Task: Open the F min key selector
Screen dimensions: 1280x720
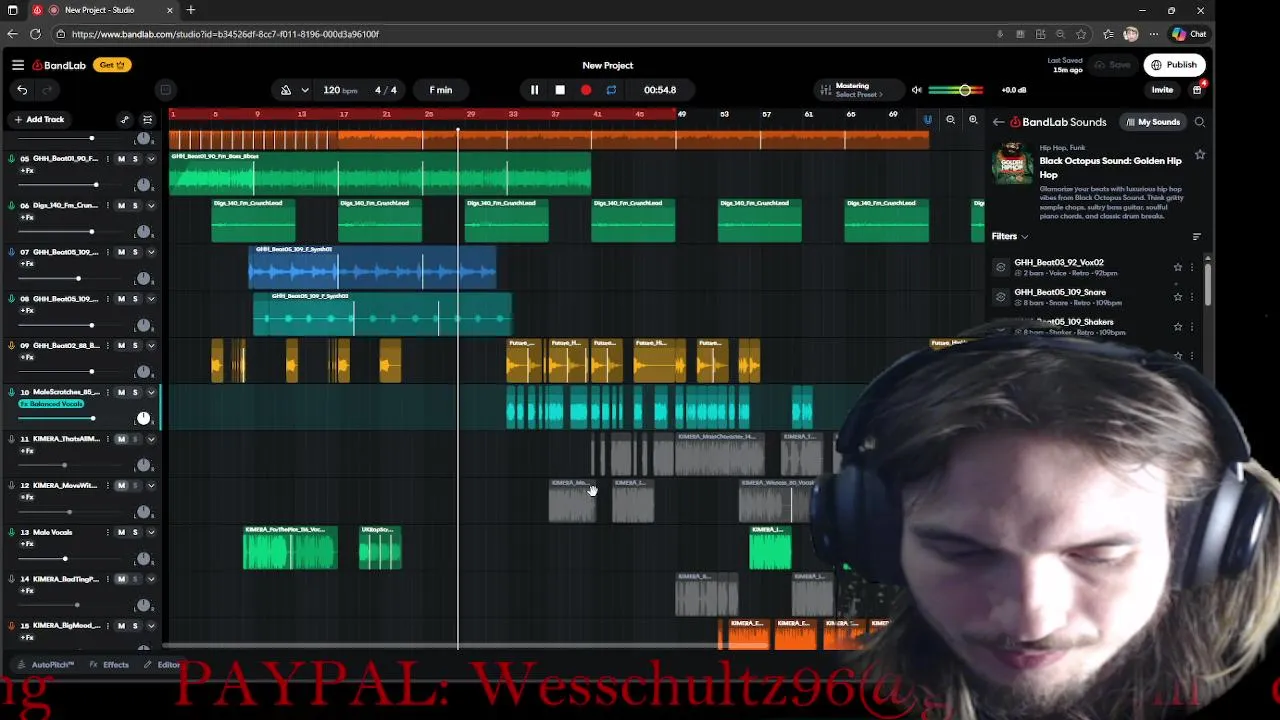Action: [x=441, y=90]
